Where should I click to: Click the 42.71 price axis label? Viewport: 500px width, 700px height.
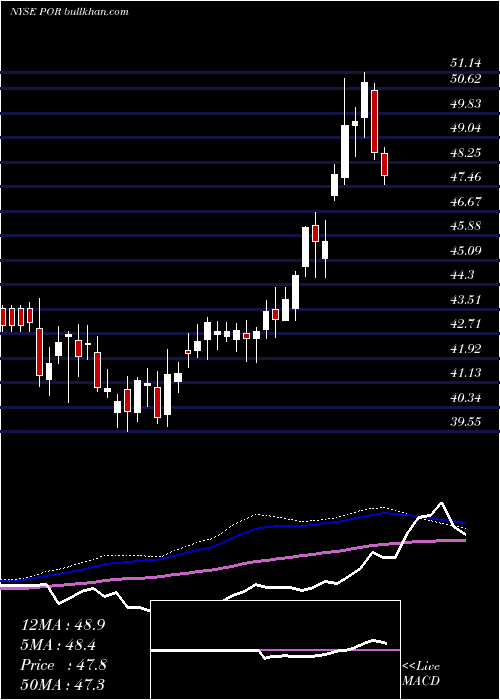click(466, 324)
